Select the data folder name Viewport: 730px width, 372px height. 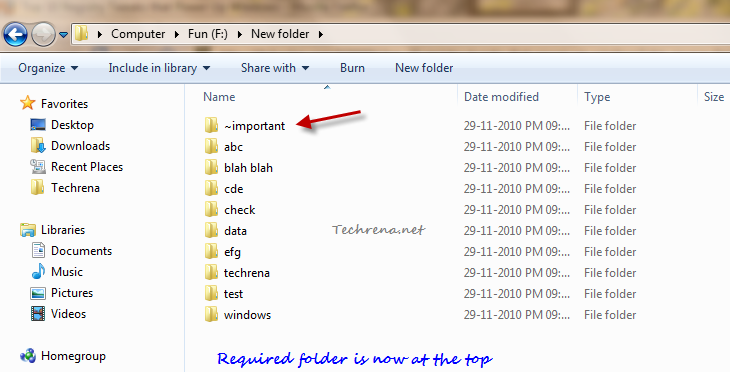[x=235, y=230]
